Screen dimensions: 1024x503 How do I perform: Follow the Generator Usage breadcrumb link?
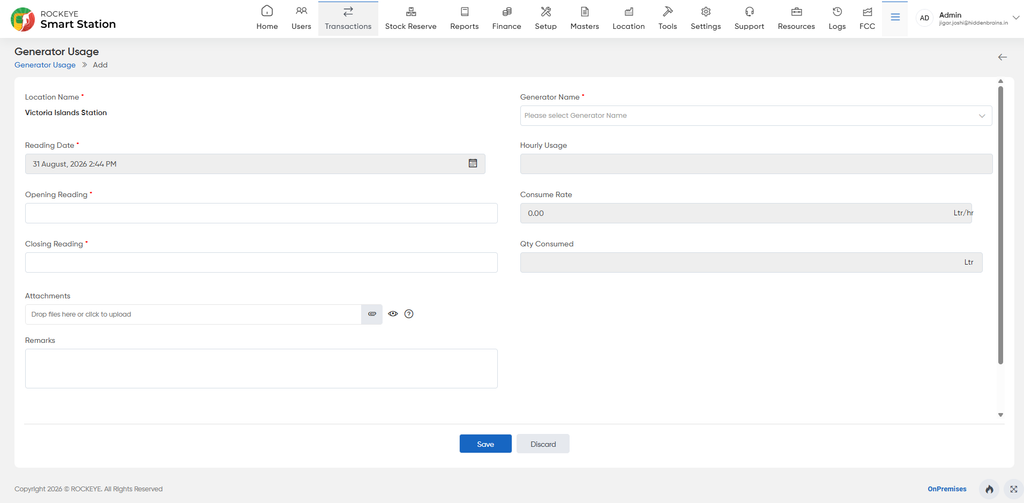point(45,65)
